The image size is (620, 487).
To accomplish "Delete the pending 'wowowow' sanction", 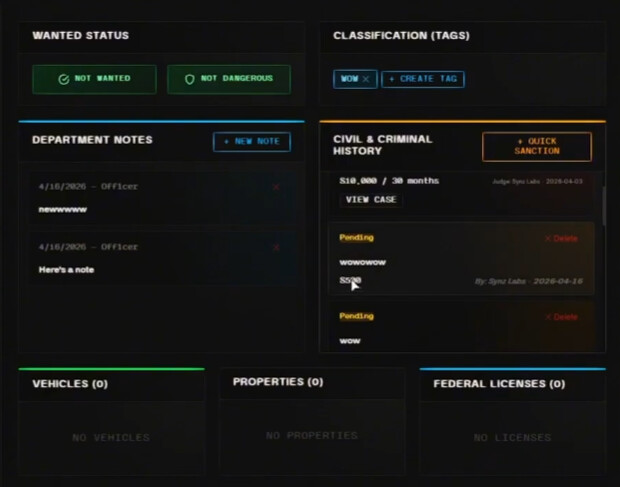I will pos(561,238).
